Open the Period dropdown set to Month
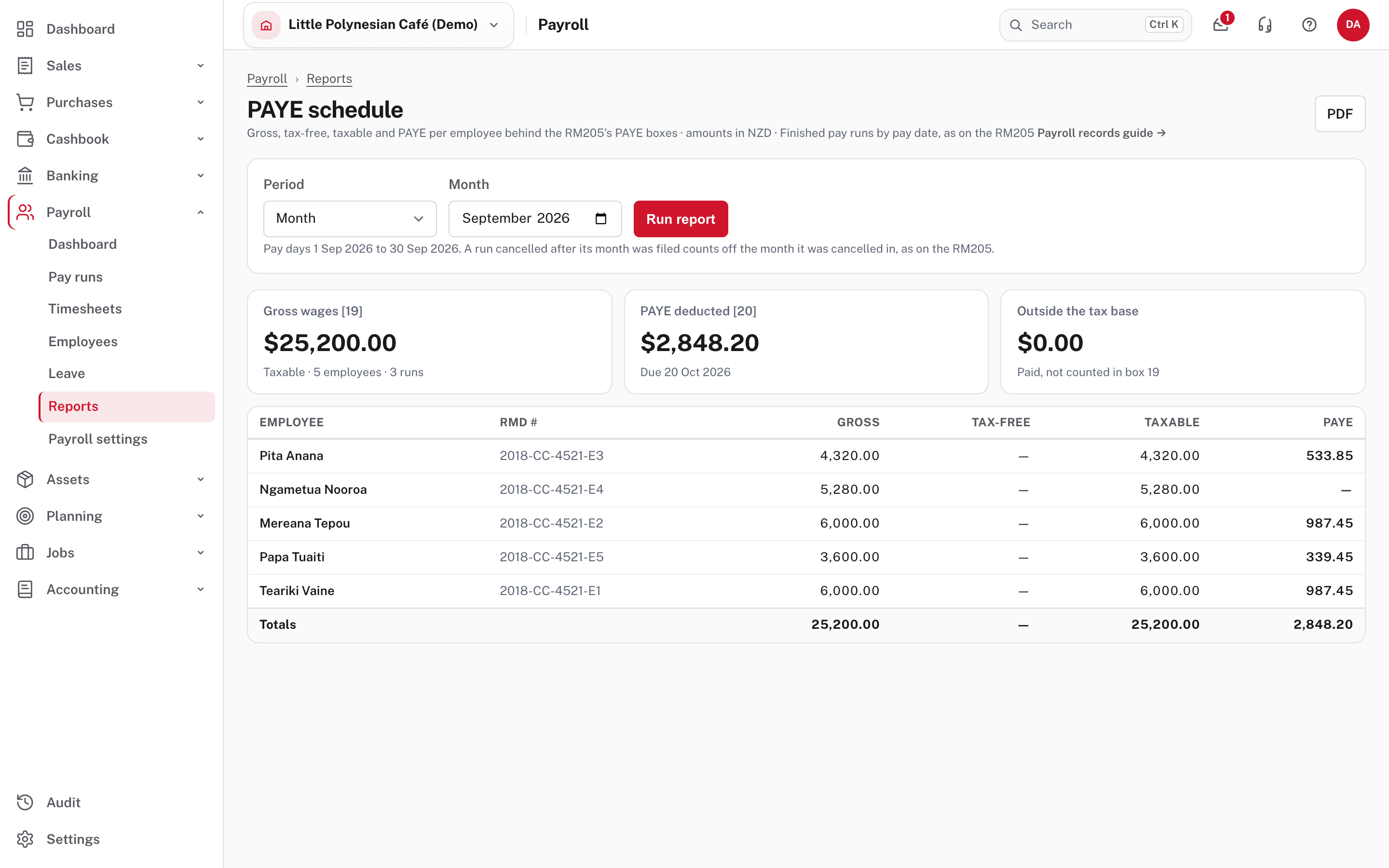Image resolution: width=1389 pixels, height=868 pixels. (x=350, y=219)
